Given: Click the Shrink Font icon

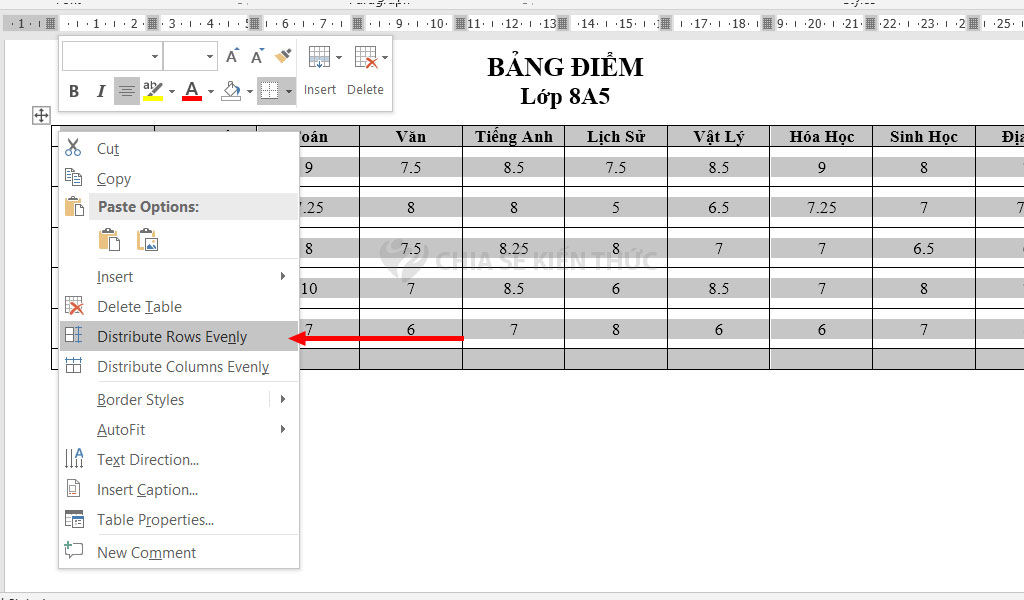Looking at the screenshot, I should (259, 57).
